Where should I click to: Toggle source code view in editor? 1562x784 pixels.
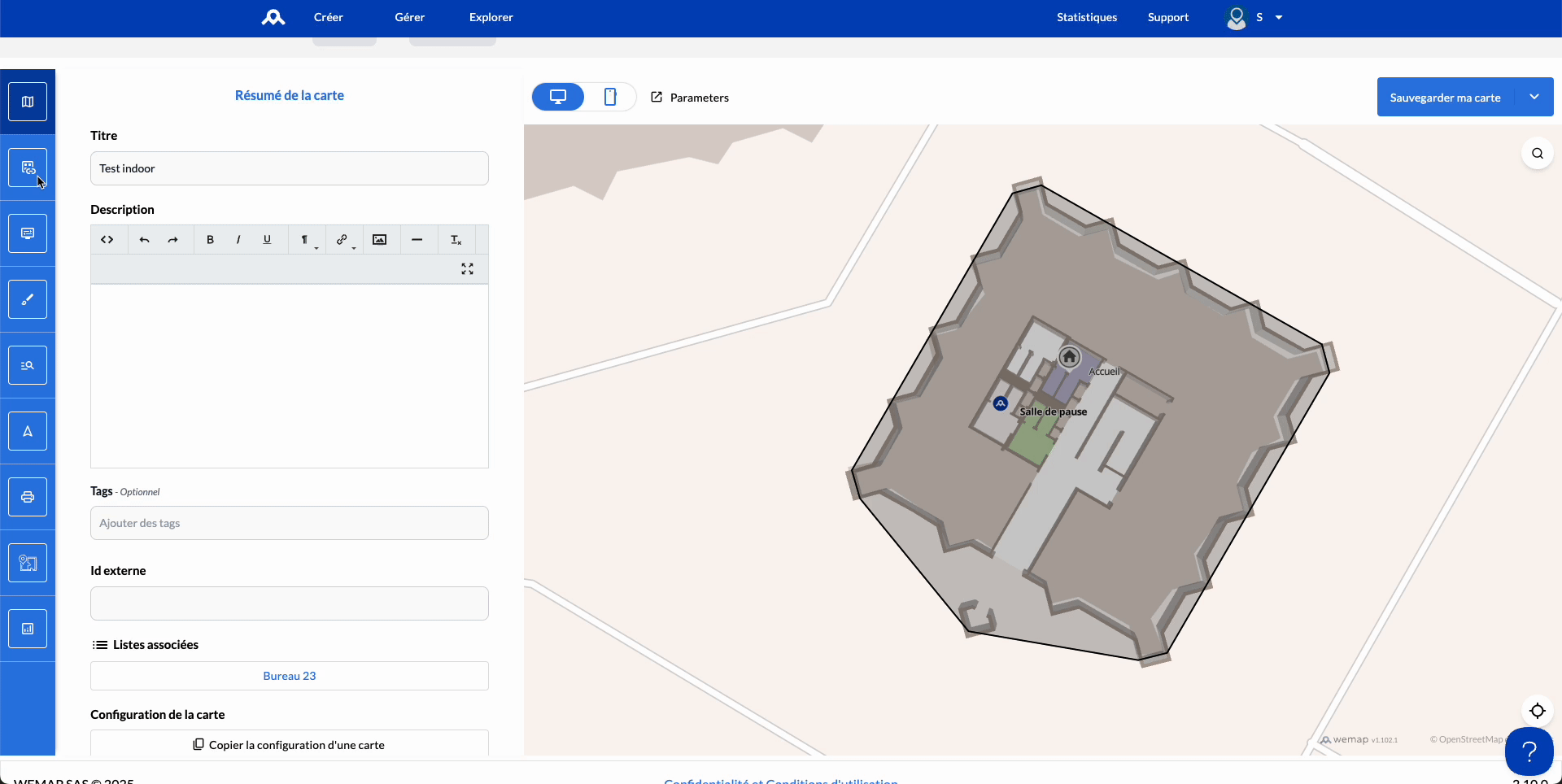click(x=107, y=240)
